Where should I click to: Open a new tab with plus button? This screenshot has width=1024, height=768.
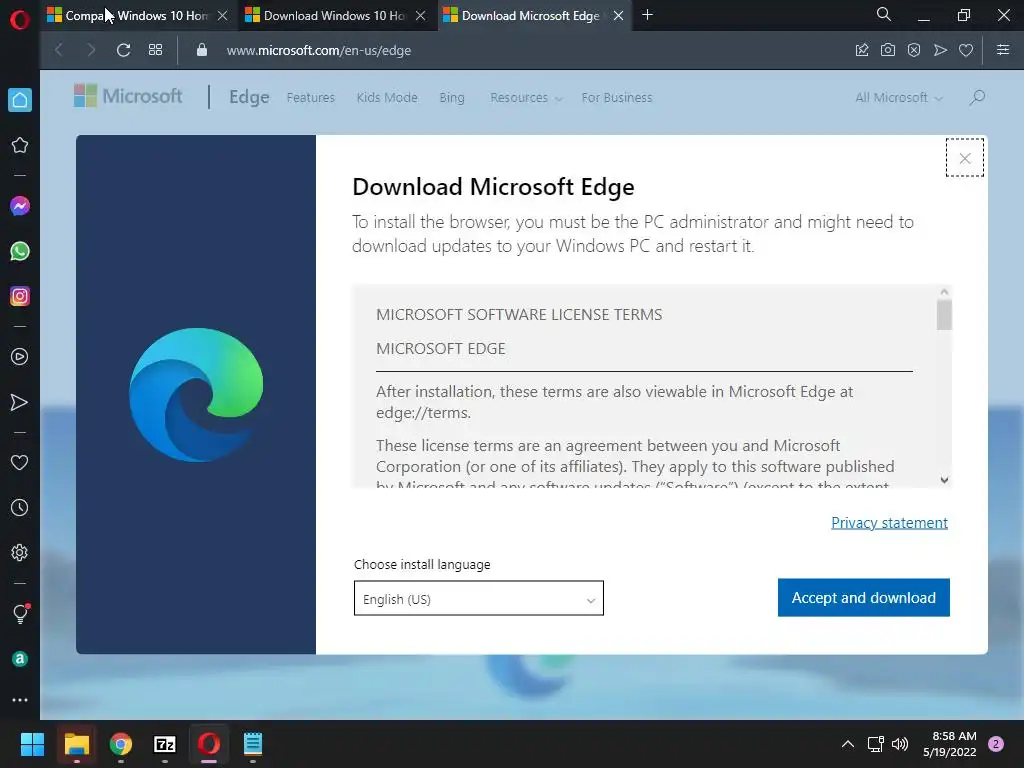tap(647, 14)
